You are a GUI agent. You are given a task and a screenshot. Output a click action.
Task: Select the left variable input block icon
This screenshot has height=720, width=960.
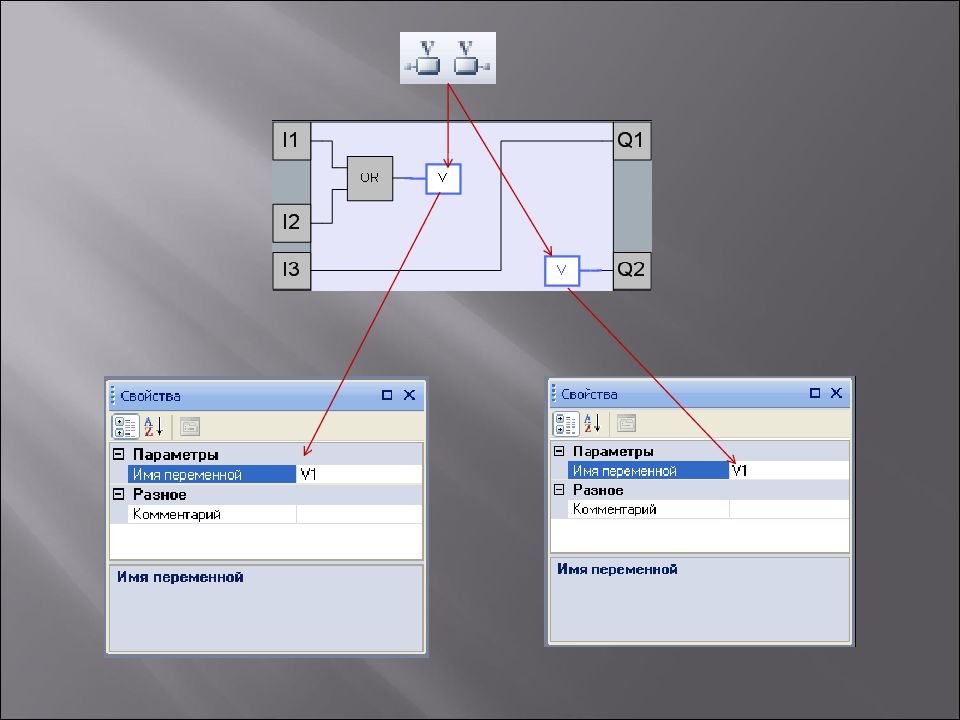tap(424, 58)
